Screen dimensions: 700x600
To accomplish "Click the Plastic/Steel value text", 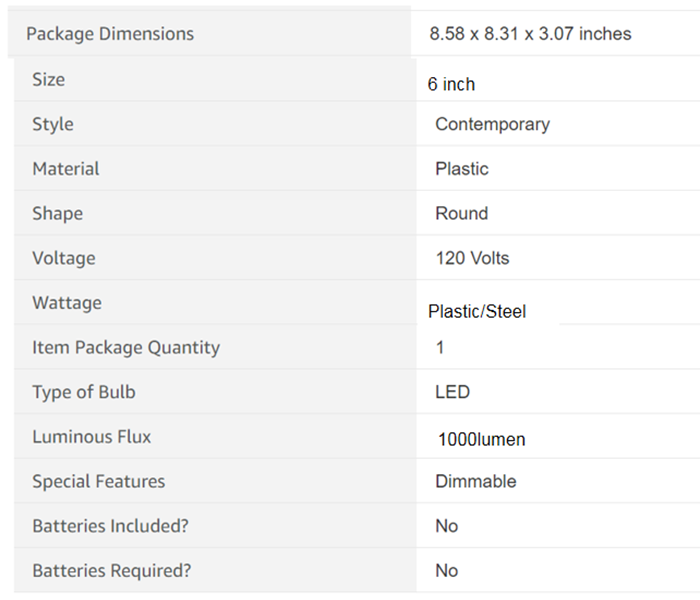I will (x=477, y=312).
